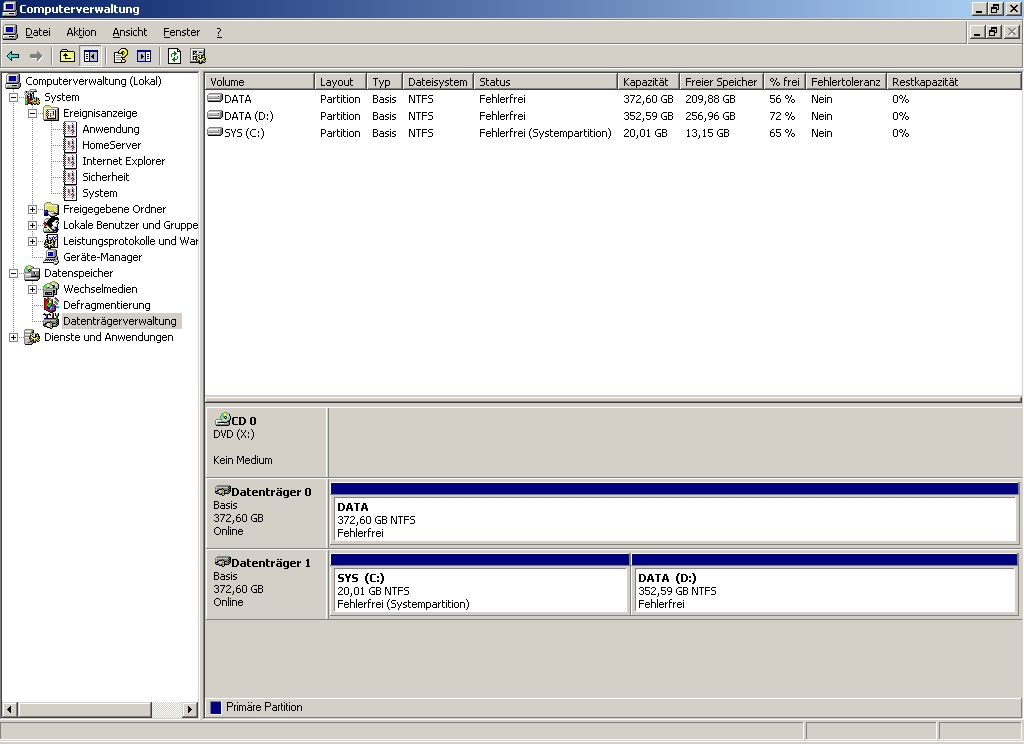Click the Ereignisanzeige icon in the tree
This screenshot has width=1024, height=744.
click(x=51, y=114)
